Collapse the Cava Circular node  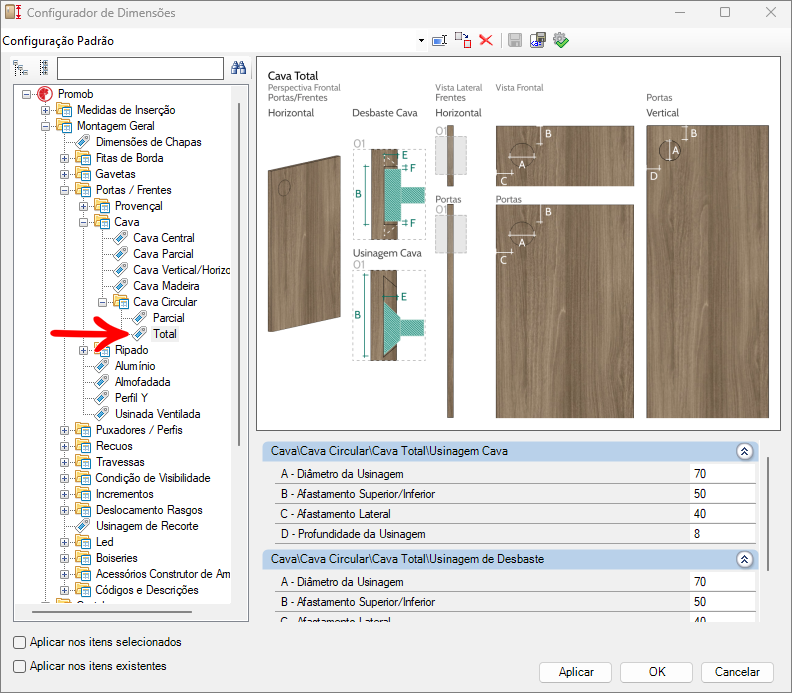(103, 302)
